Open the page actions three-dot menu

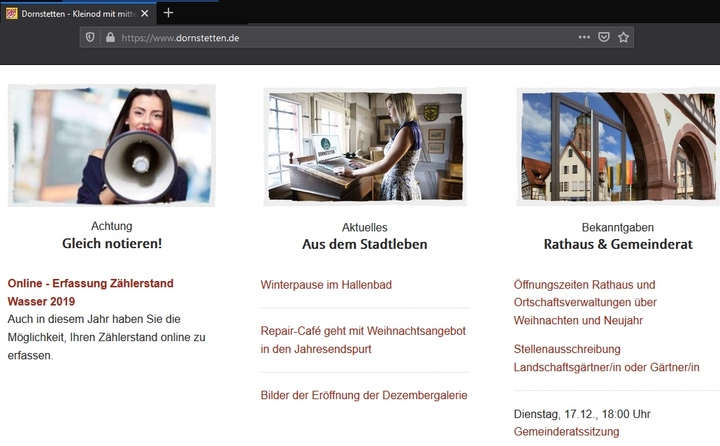(x=584, y=37)
